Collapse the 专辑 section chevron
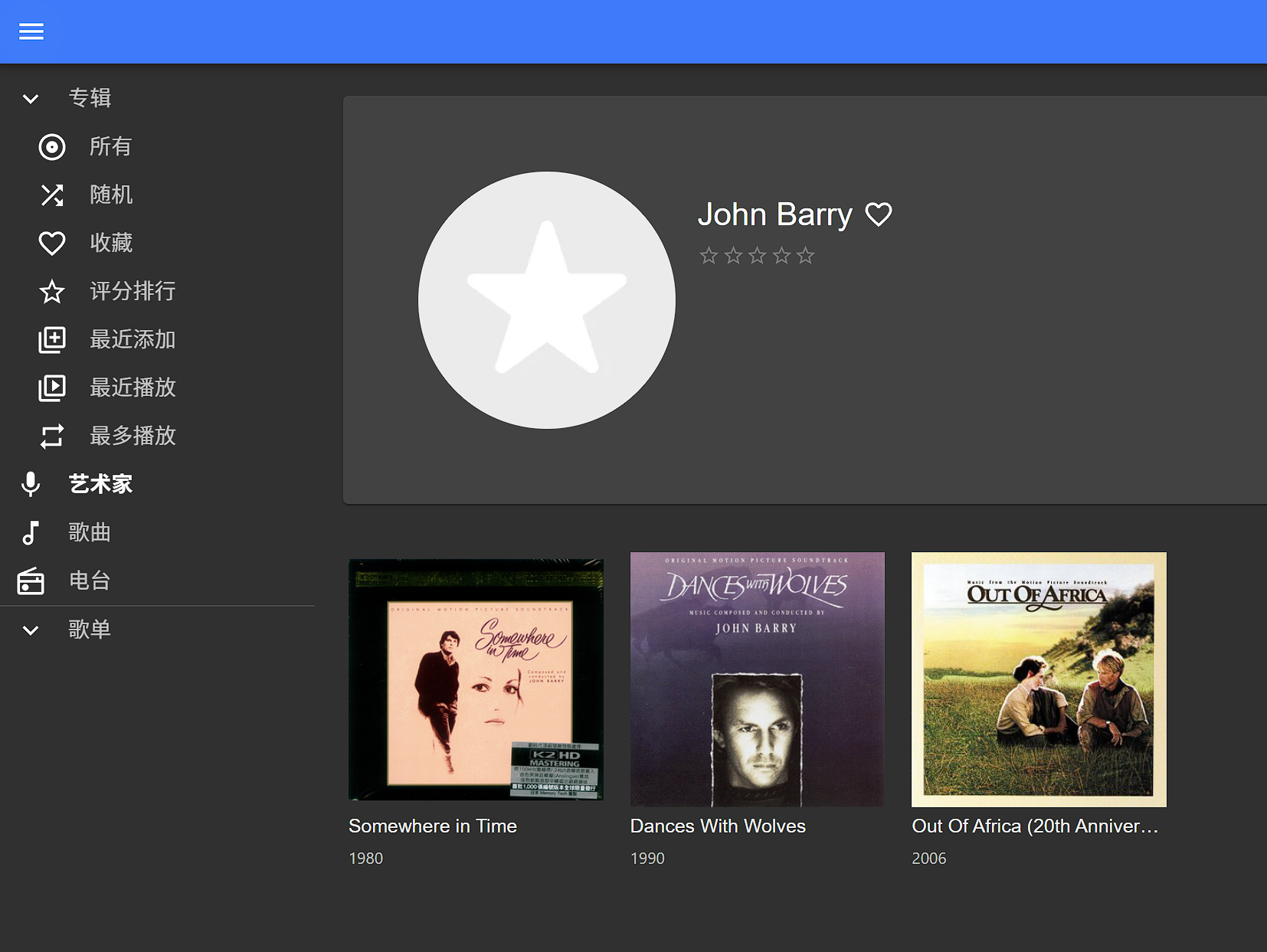 pyautogui.click(x=31, y=99)
